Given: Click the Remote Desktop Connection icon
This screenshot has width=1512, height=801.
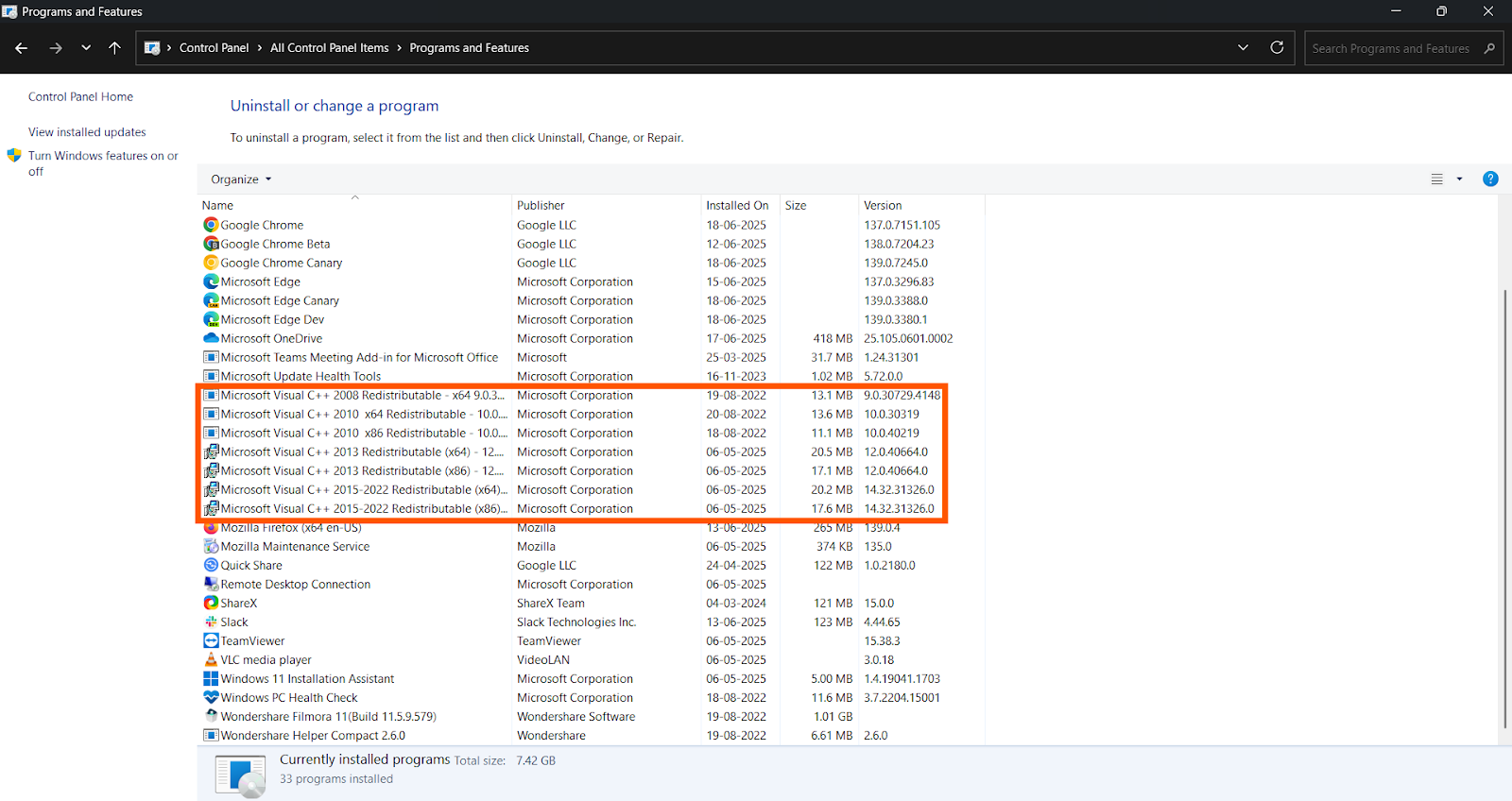Looking at the screenshot, I should coord(211,584).
